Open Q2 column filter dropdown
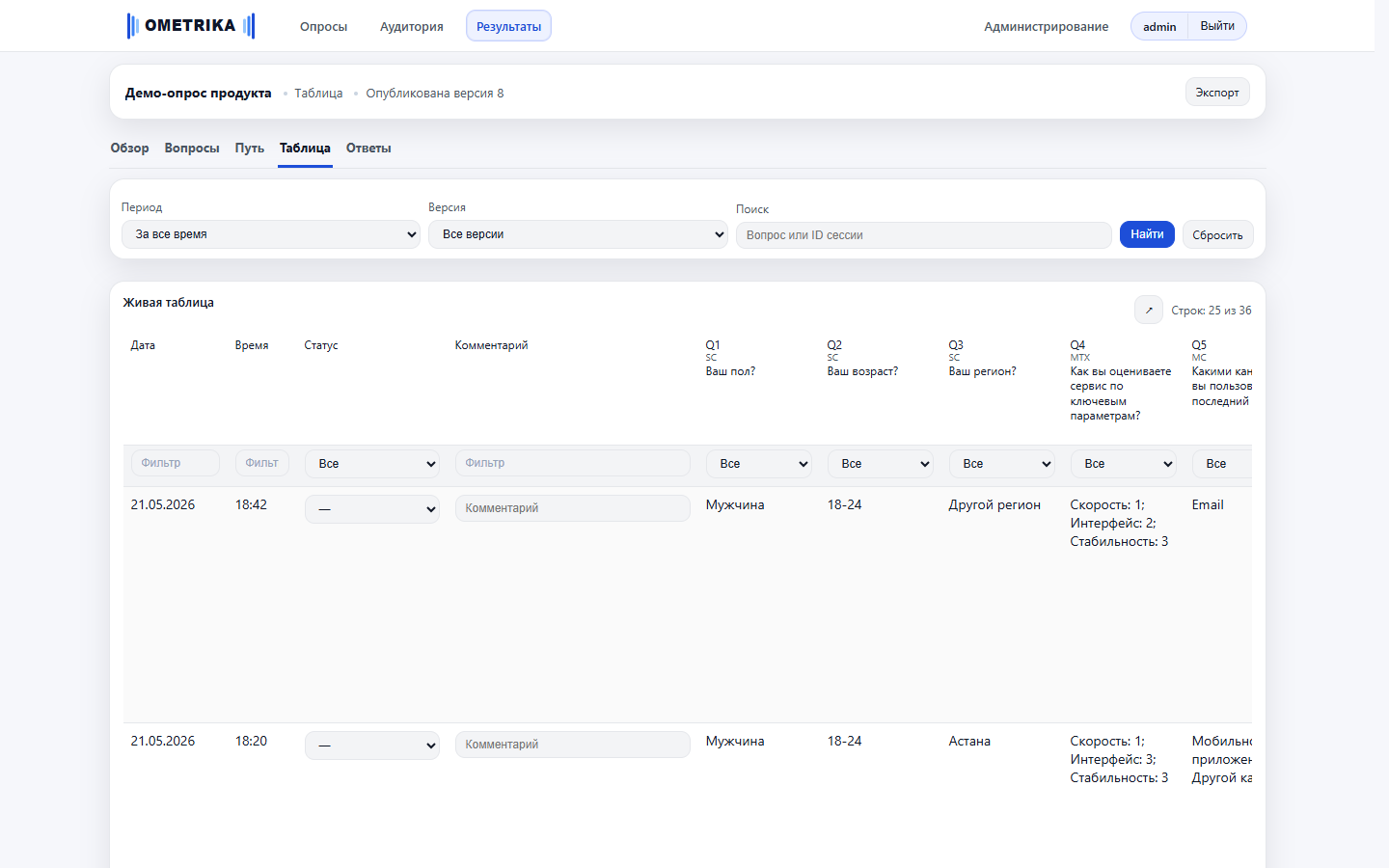This screenshot has height=868, width=1389. click(x=881, y=464)
